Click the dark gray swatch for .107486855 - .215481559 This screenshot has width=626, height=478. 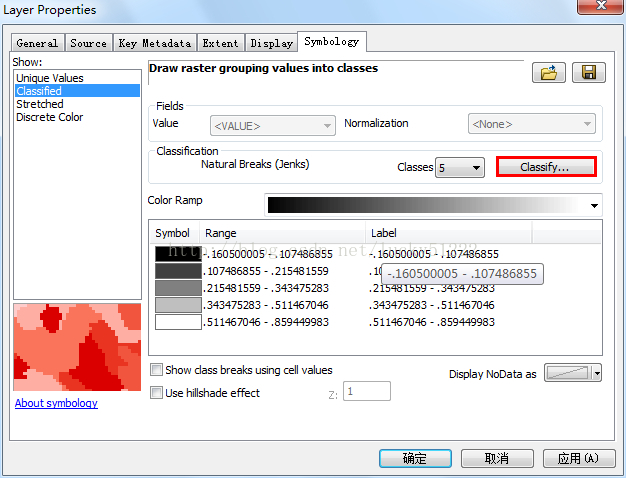178,271
